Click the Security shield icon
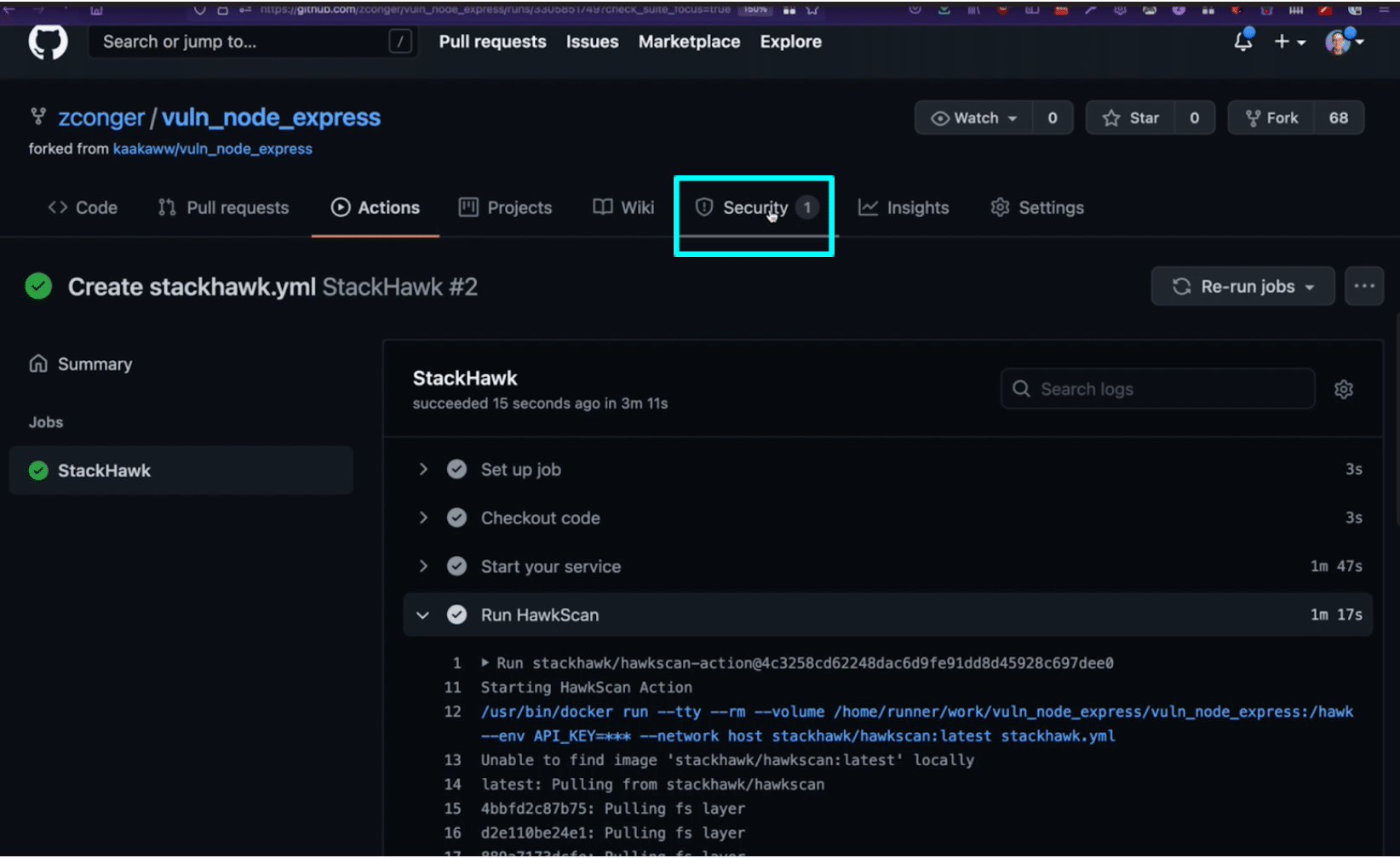The height and width of the screenshot is (858, 1400). 704,208
